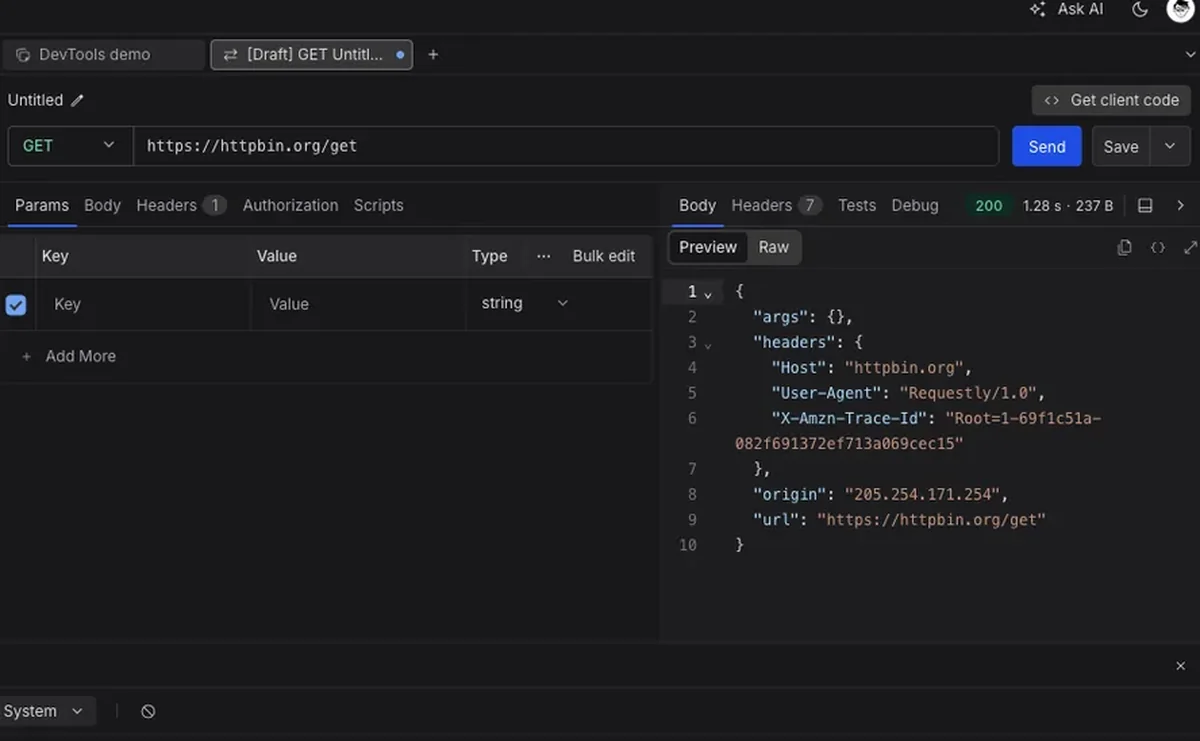1200x741 pixels.
Task: Open the System dropdown selector
Action: tap(46, 711)
